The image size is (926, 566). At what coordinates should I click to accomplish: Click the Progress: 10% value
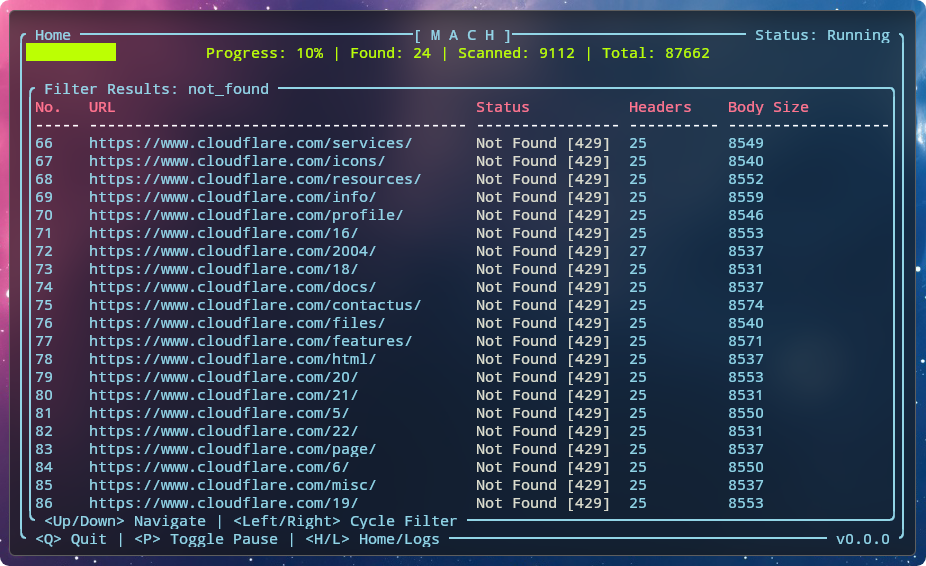click(x=265, y=53)
